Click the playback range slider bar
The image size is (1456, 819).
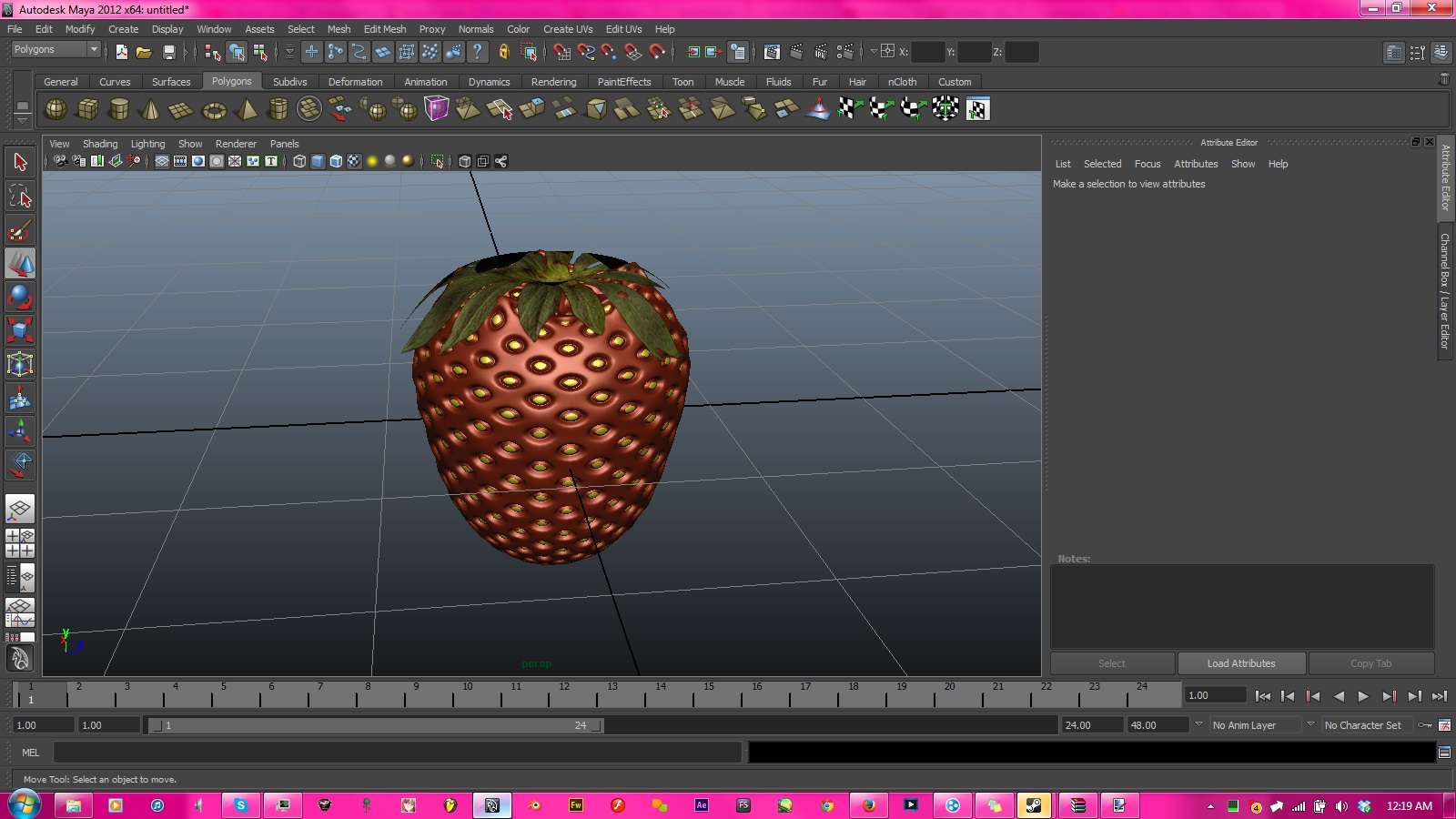(x=375, y=725)
